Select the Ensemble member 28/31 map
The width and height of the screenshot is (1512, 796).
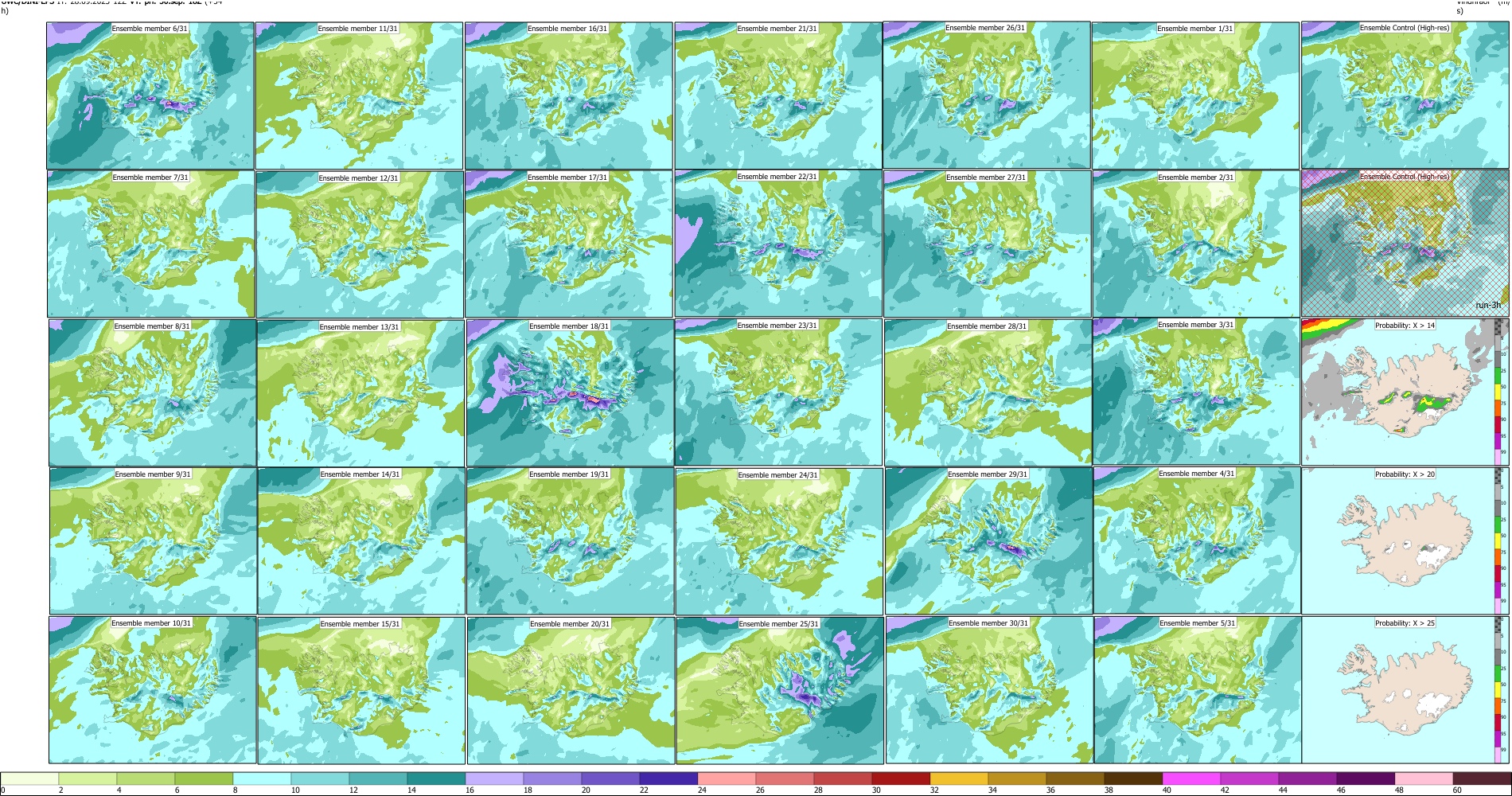tap(988, 393)
